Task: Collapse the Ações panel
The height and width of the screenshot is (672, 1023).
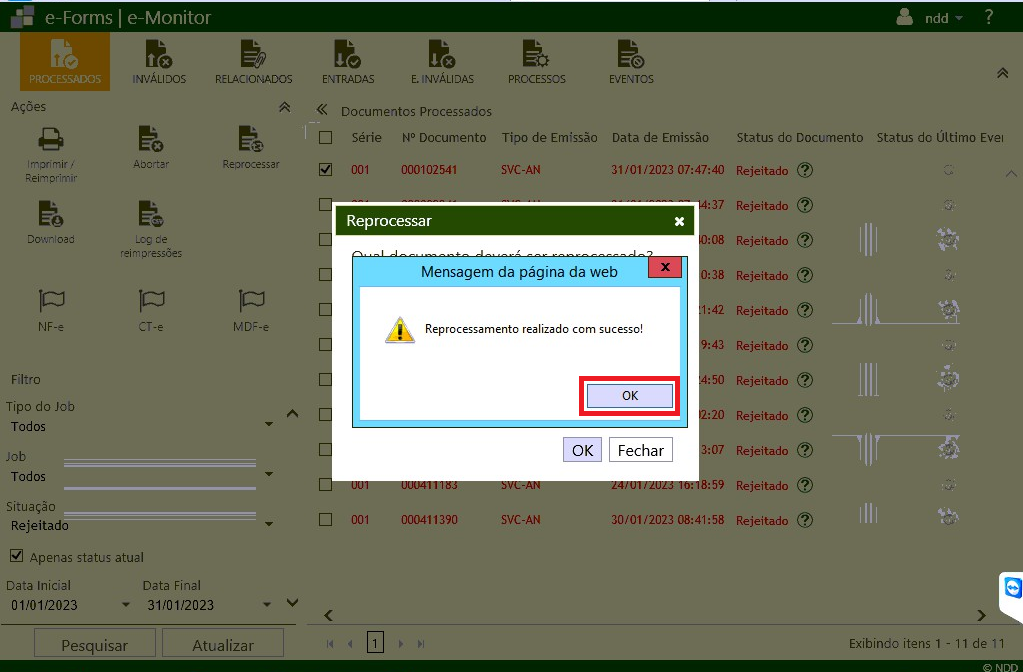Action: [284, 107]
